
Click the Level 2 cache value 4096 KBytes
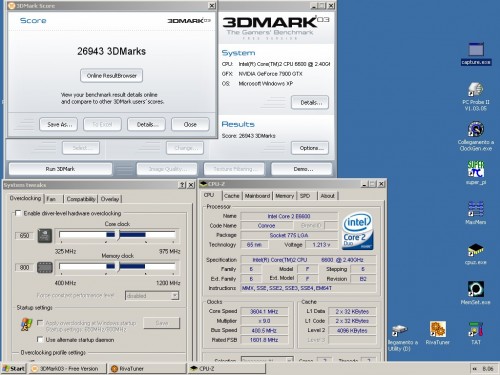(352, 330)
